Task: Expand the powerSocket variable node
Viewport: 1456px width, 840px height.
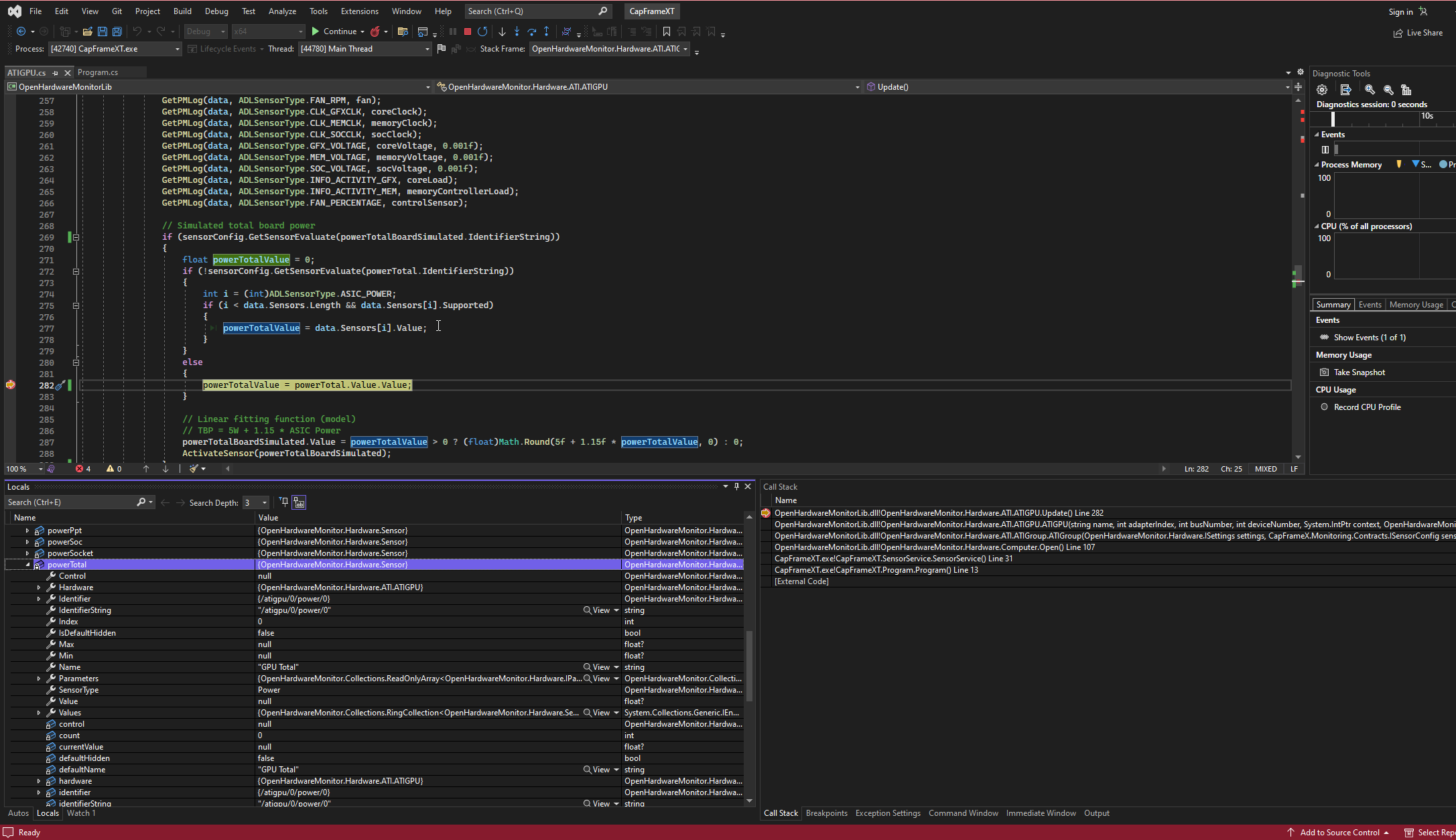Action: click(27, 553)
